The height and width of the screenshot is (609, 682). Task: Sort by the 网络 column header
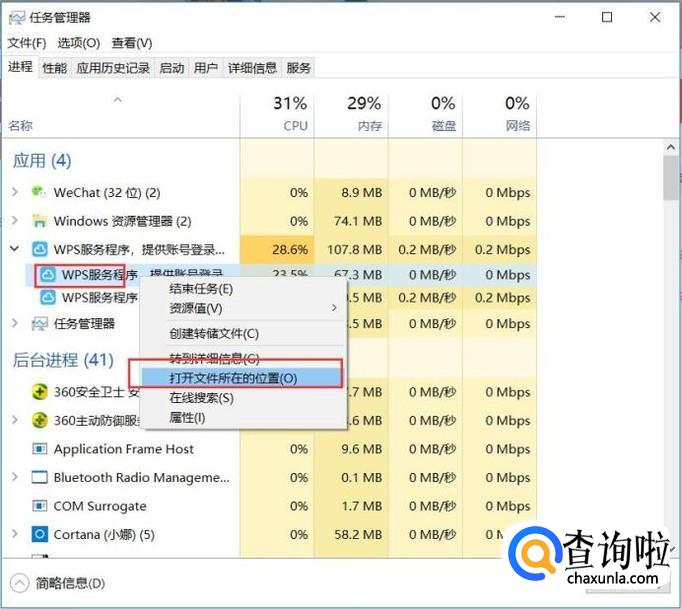(500, 114)
